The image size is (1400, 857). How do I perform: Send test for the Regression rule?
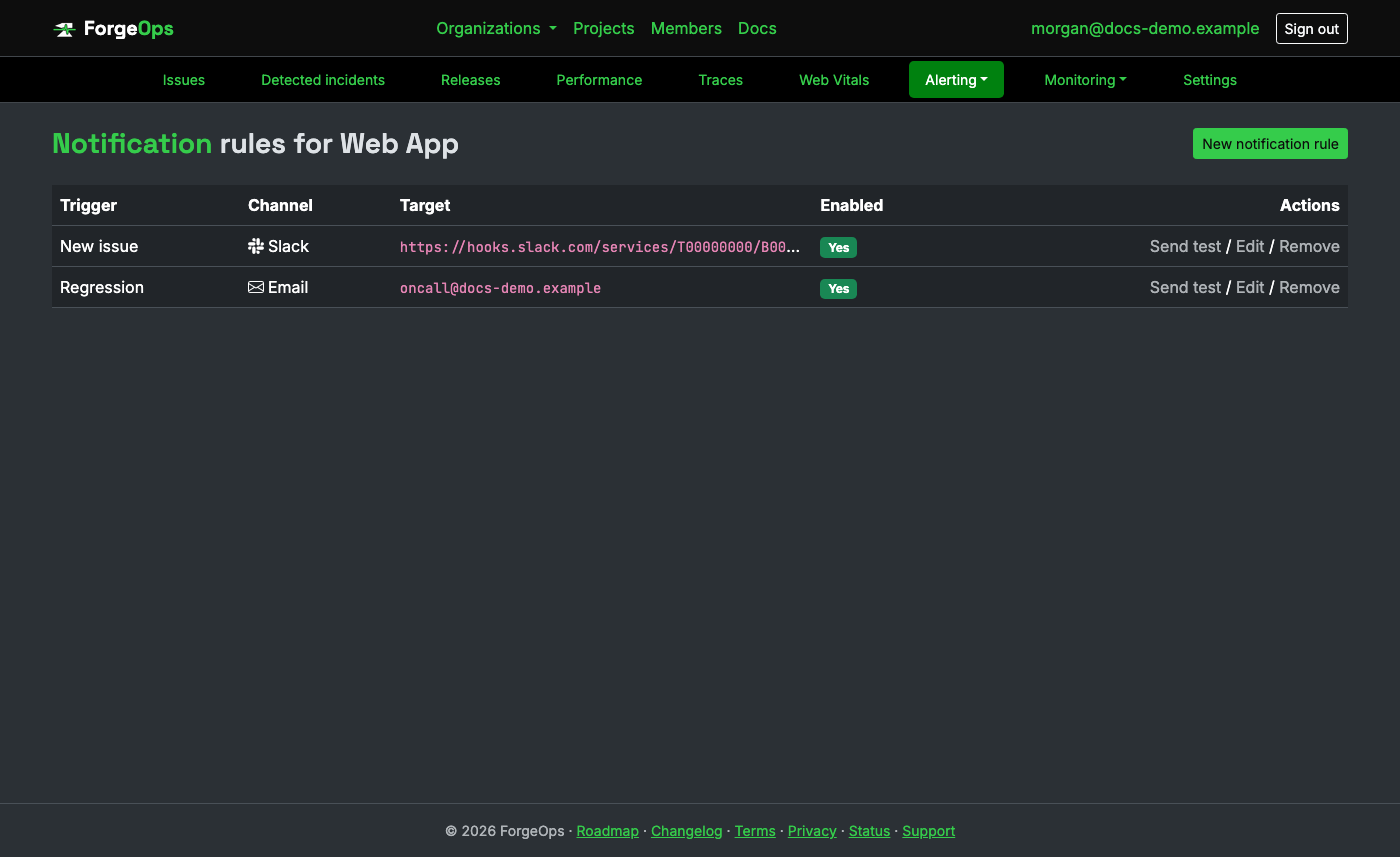1185,287
